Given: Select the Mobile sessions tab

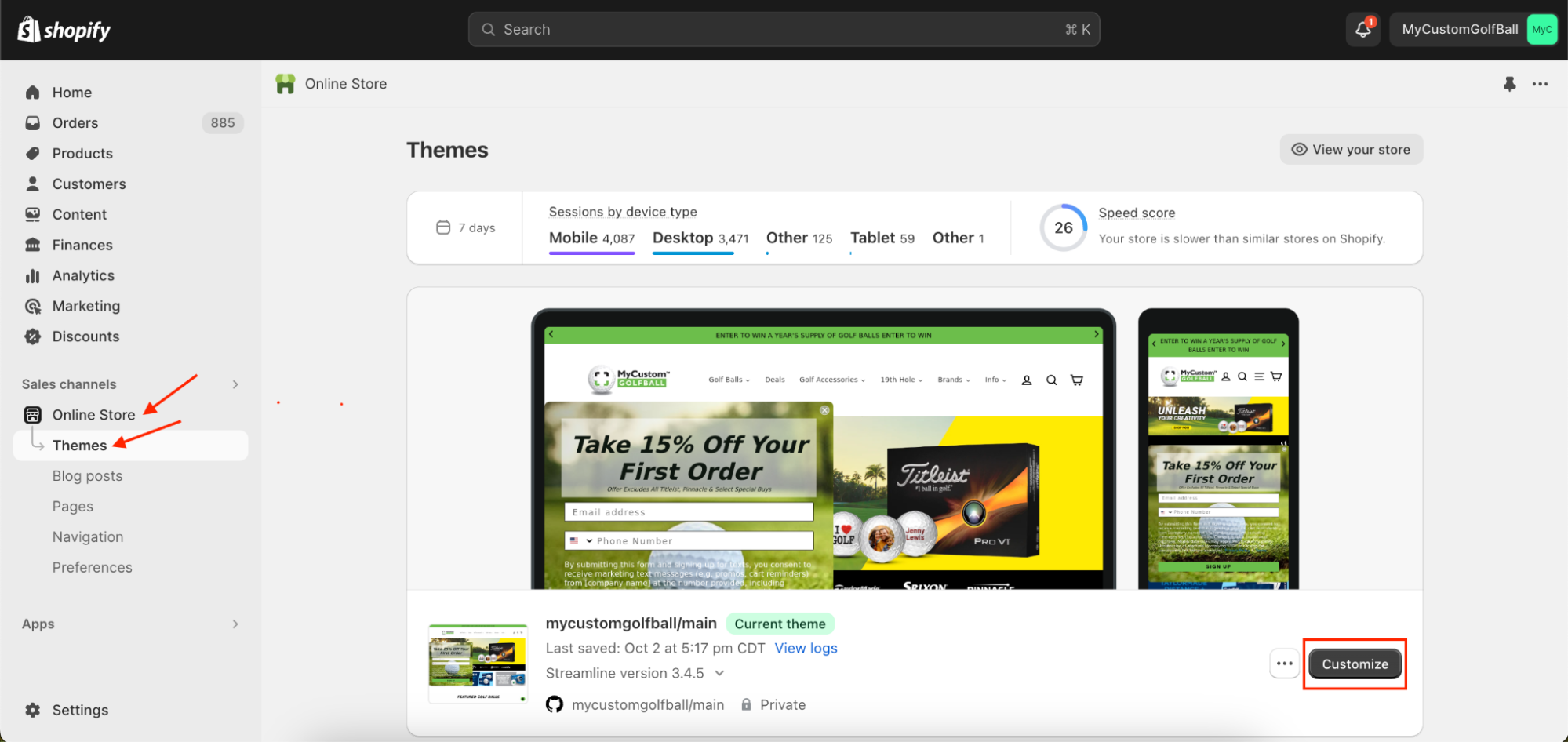Looking at the screenshot, I should [591, 238].
